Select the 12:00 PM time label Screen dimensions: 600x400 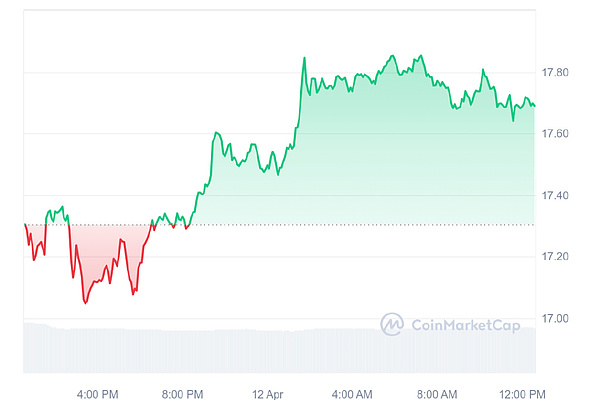click(521, 392)
